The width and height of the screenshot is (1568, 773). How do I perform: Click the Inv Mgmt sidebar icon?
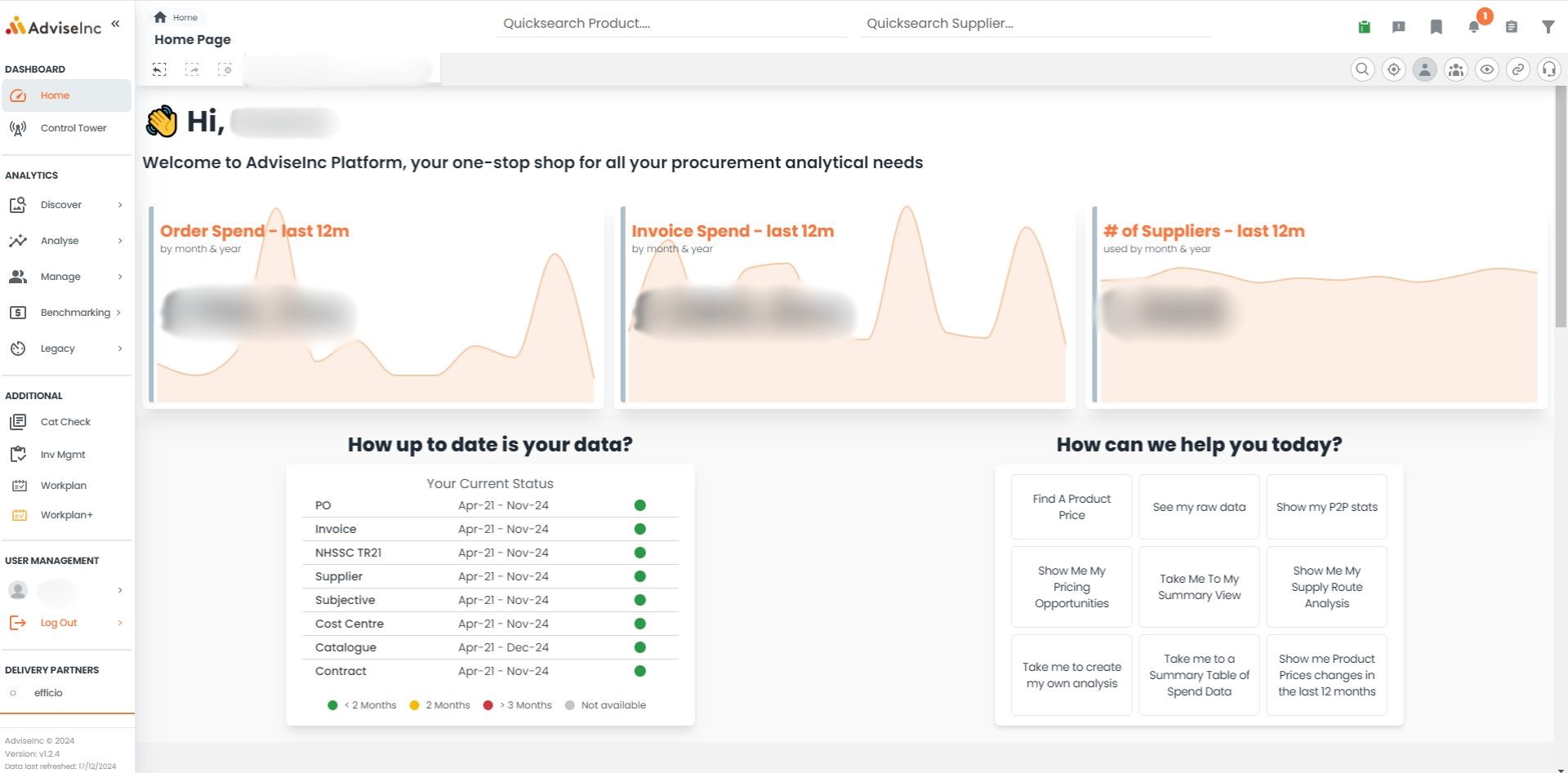coord(18,455)
